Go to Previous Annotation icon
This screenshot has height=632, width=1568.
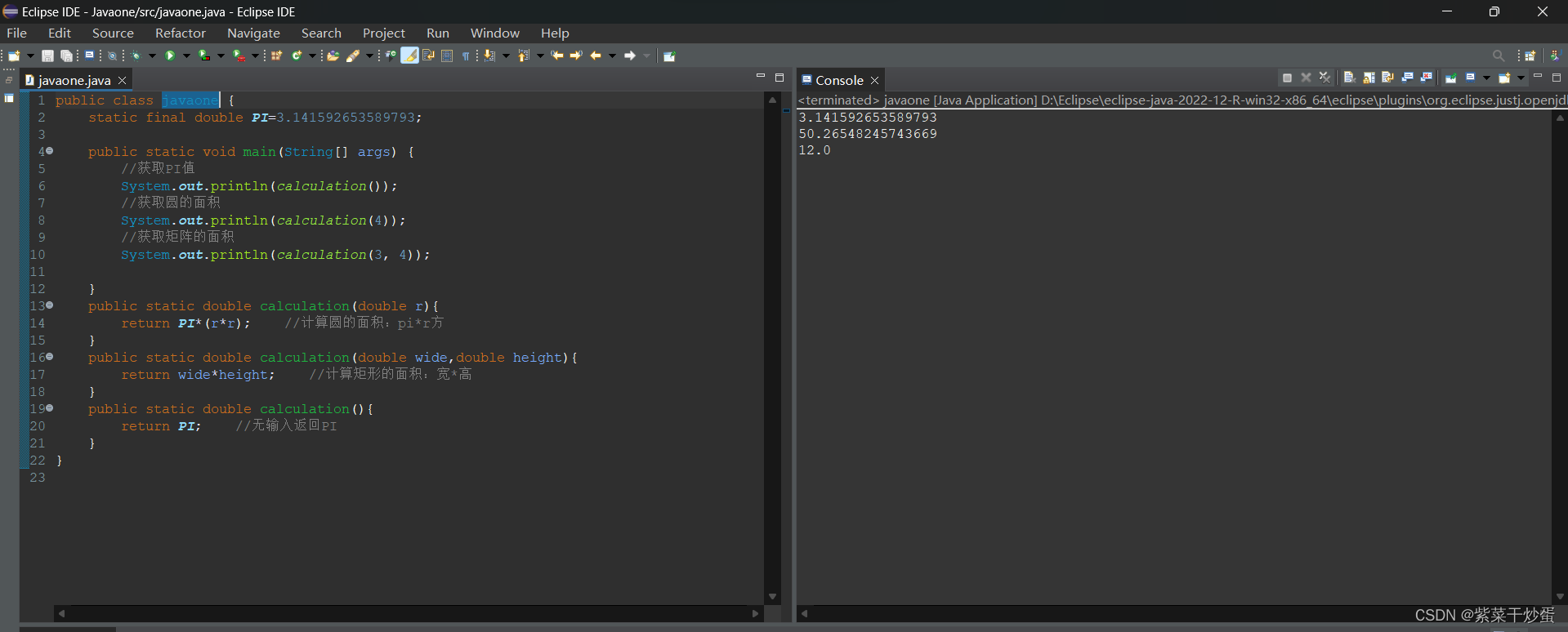522,56
